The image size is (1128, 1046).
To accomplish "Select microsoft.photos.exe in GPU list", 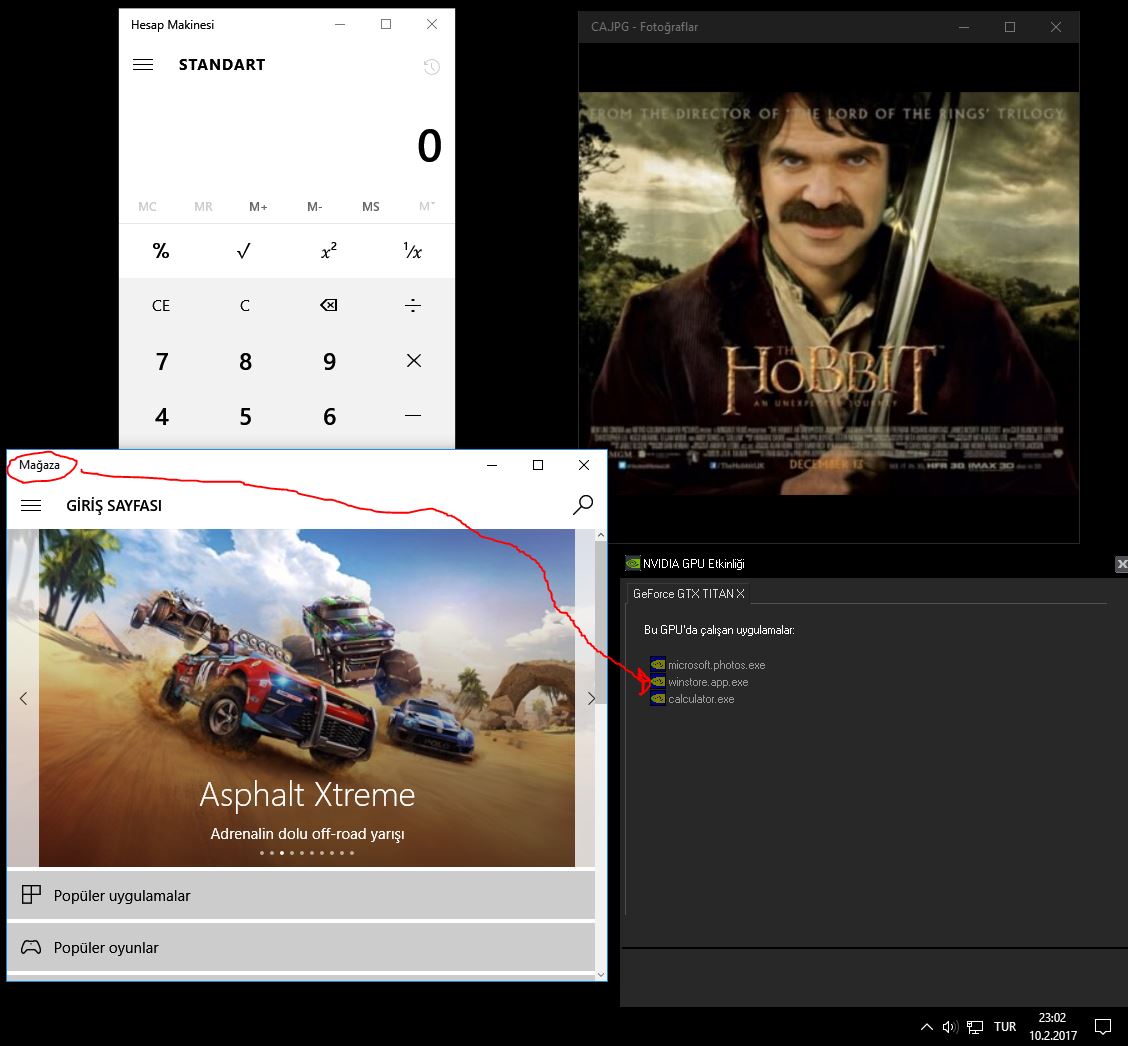I will [x=716, y=665].
